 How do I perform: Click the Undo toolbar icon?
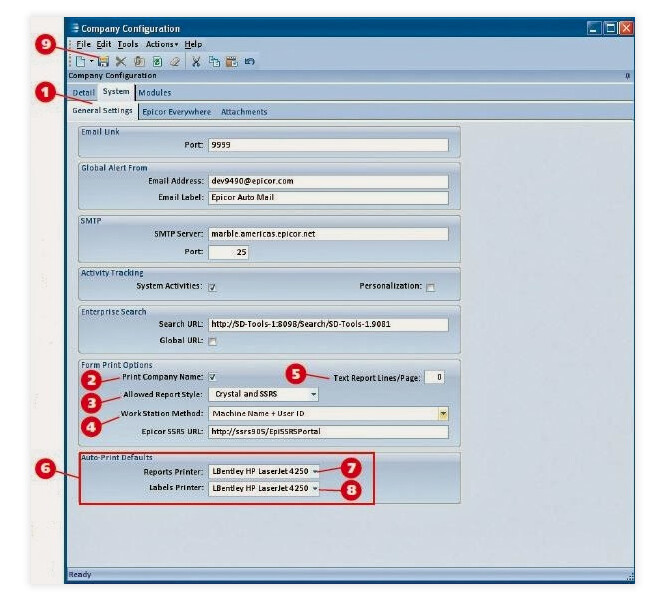(249, 62)
